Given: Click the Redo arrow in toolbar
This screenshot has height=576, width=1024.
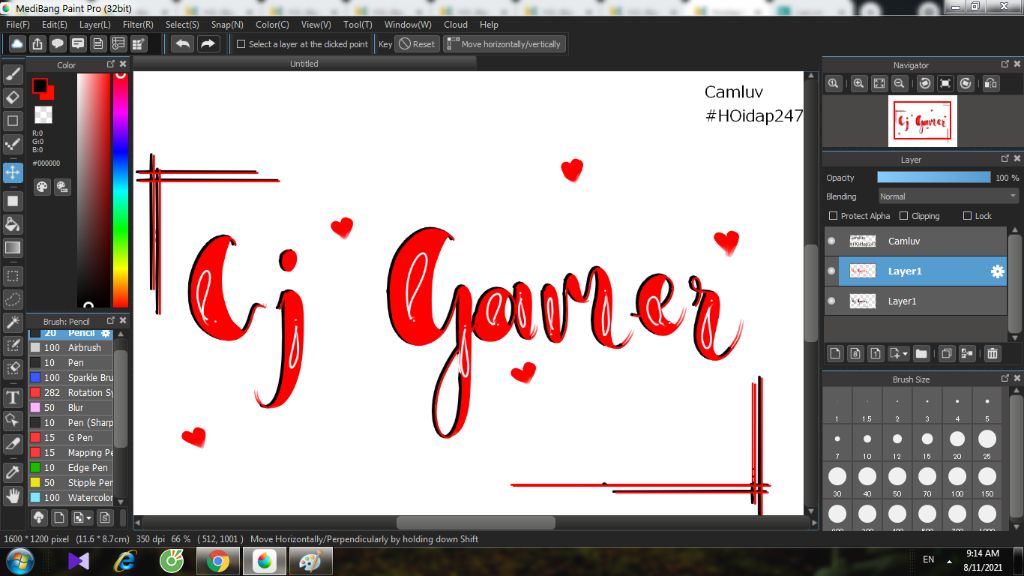Looking at the screenshot, I should 208,44.
